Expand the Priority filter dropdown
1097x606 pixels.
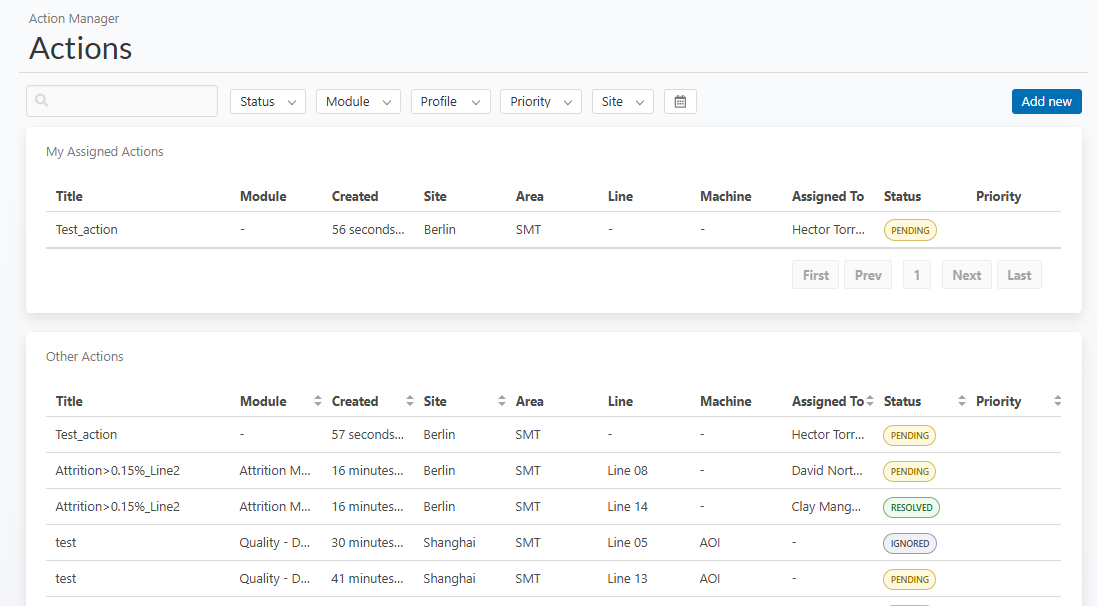pos(540,102)
